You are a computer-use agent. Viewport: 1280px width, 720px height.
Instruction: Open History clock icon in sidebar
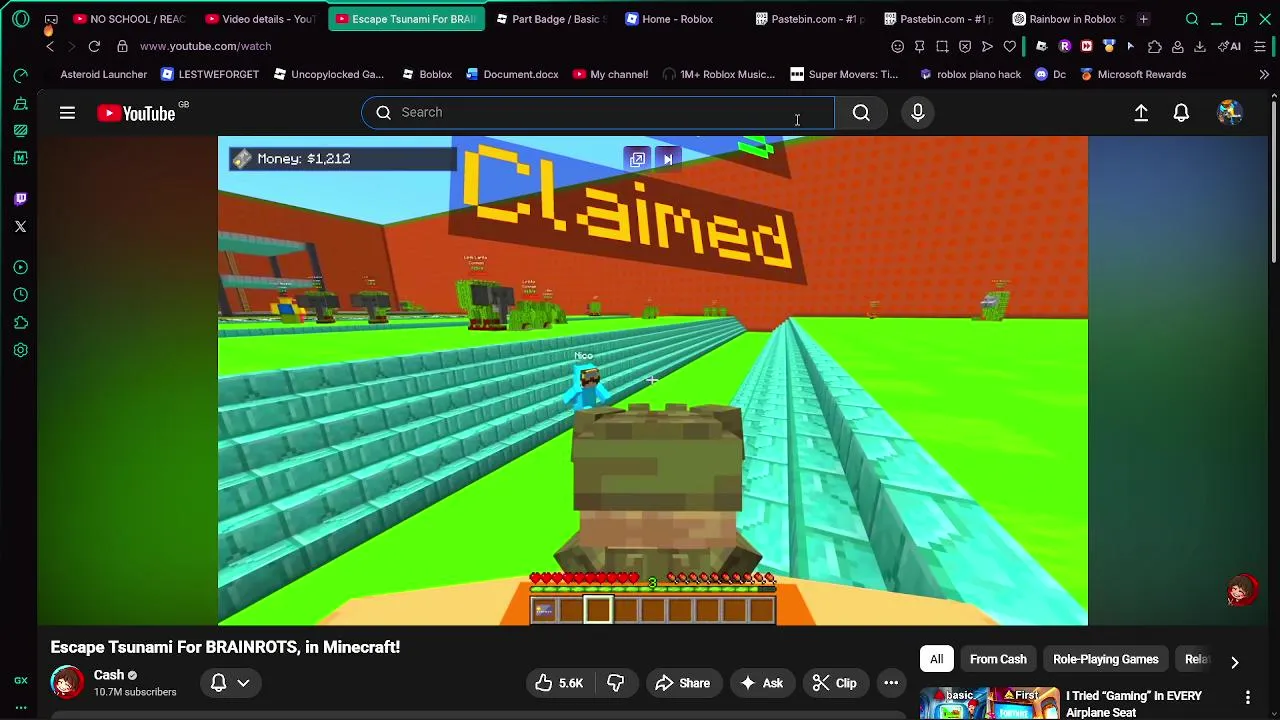coord(20,295)
